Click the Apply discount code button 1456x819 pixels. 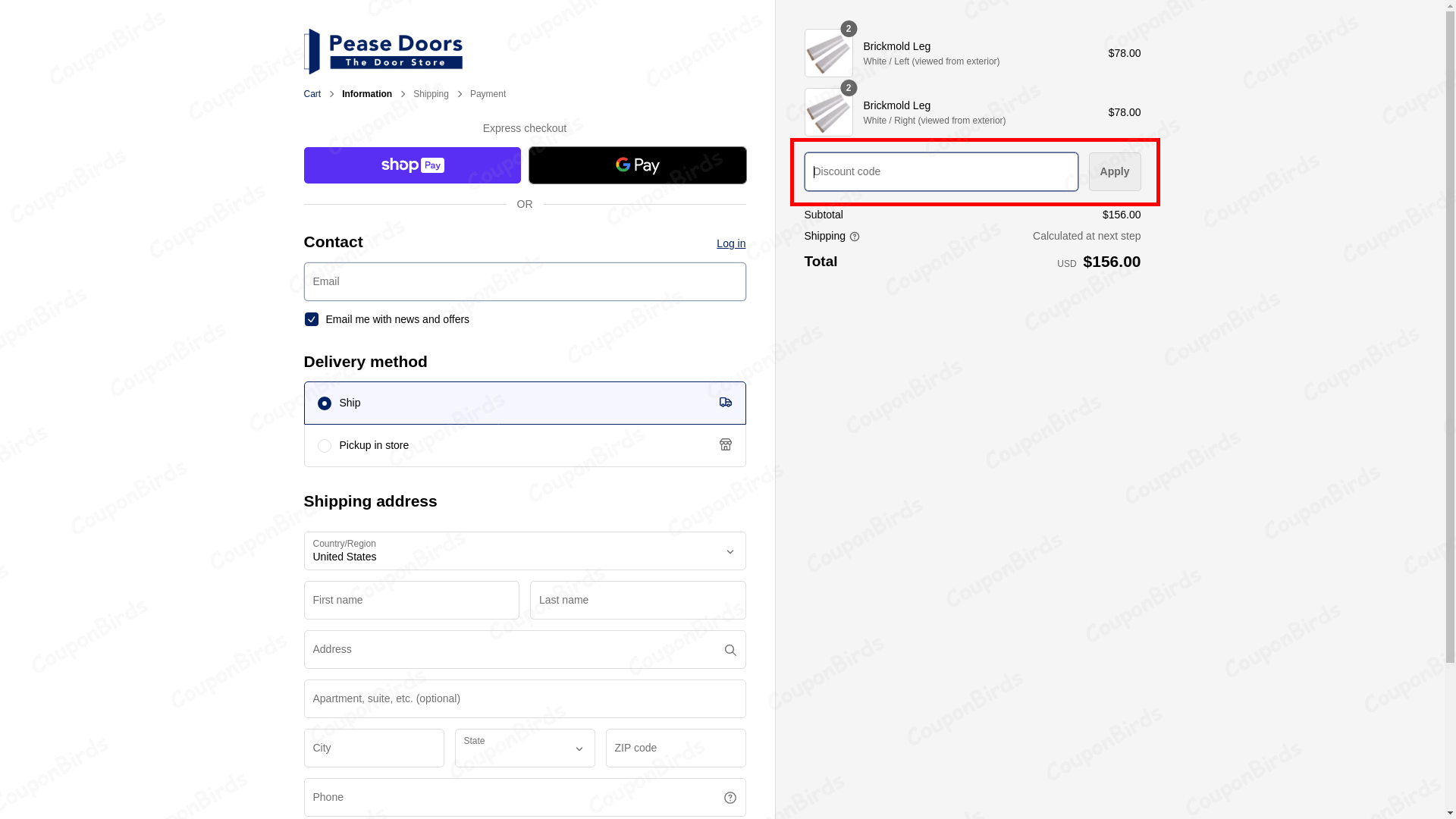(1114, 171)
